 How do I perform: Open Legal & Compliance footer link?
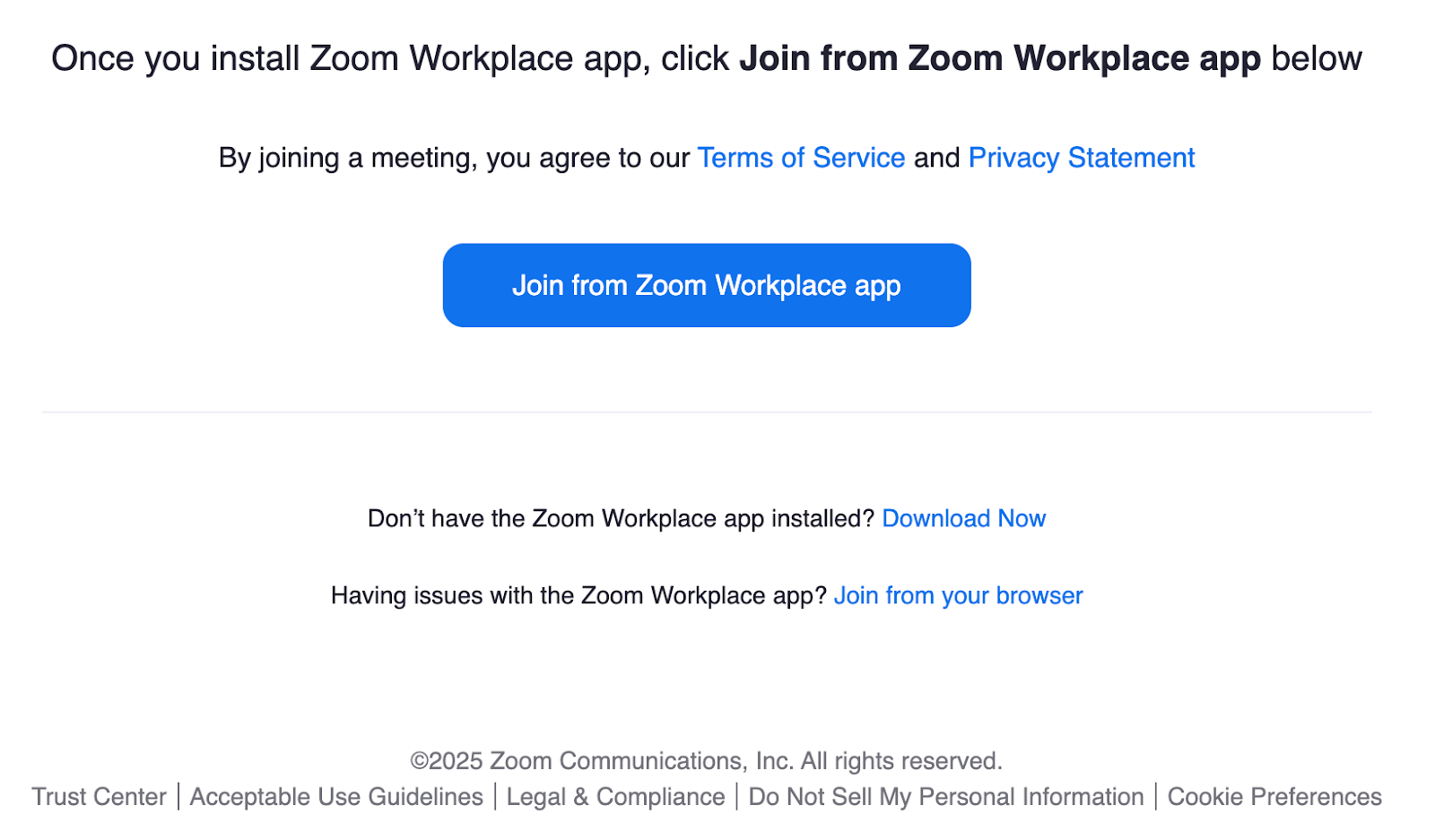[615, 796]
